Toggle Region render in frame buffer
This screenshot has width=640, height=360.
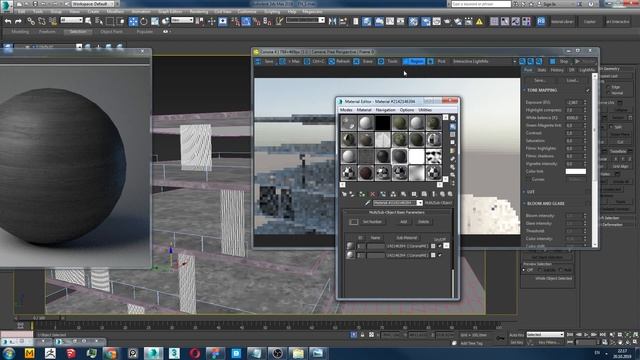click(x=413, y=61)
